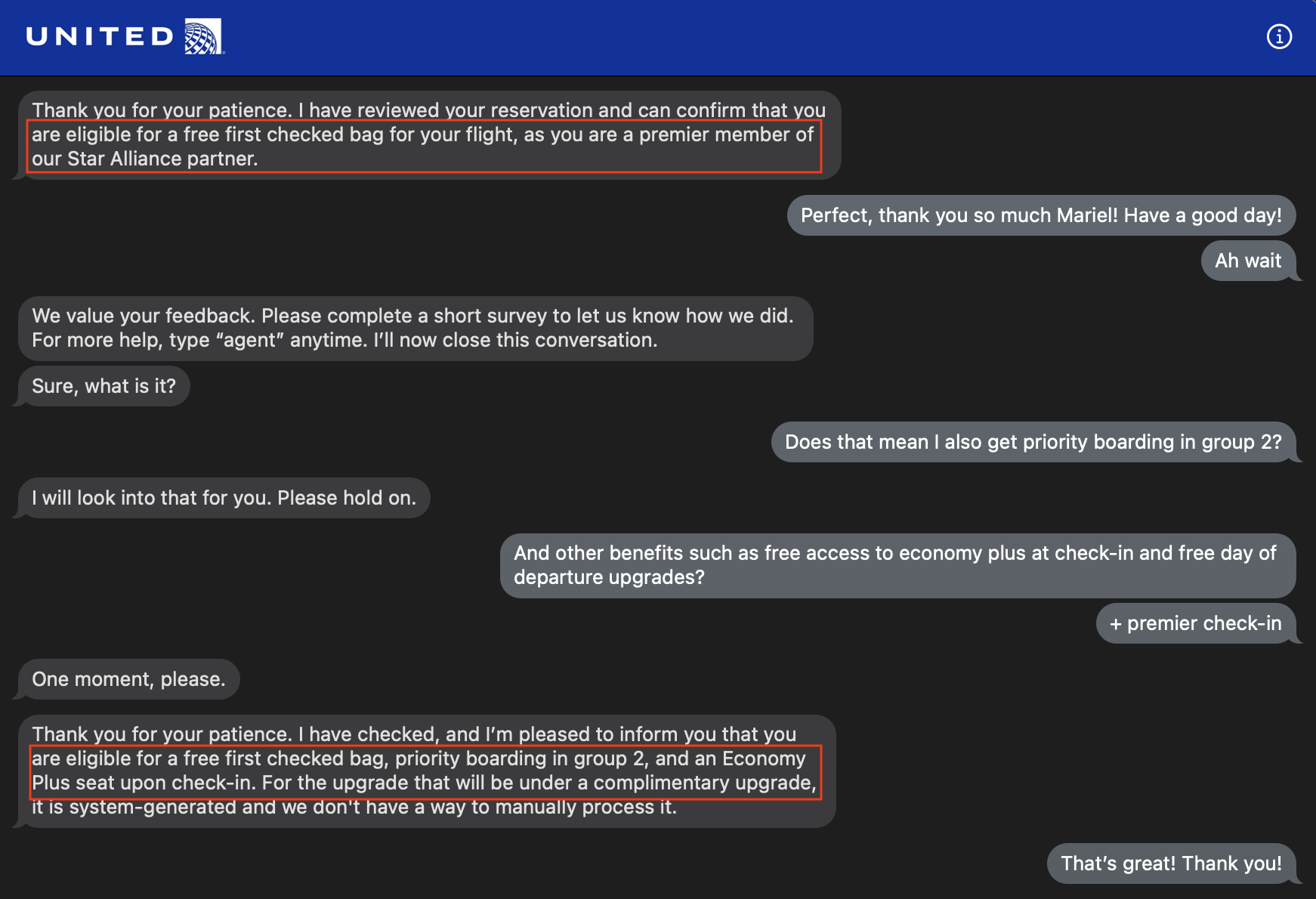Open the info icon in the header

click(x=1279, y=36)
